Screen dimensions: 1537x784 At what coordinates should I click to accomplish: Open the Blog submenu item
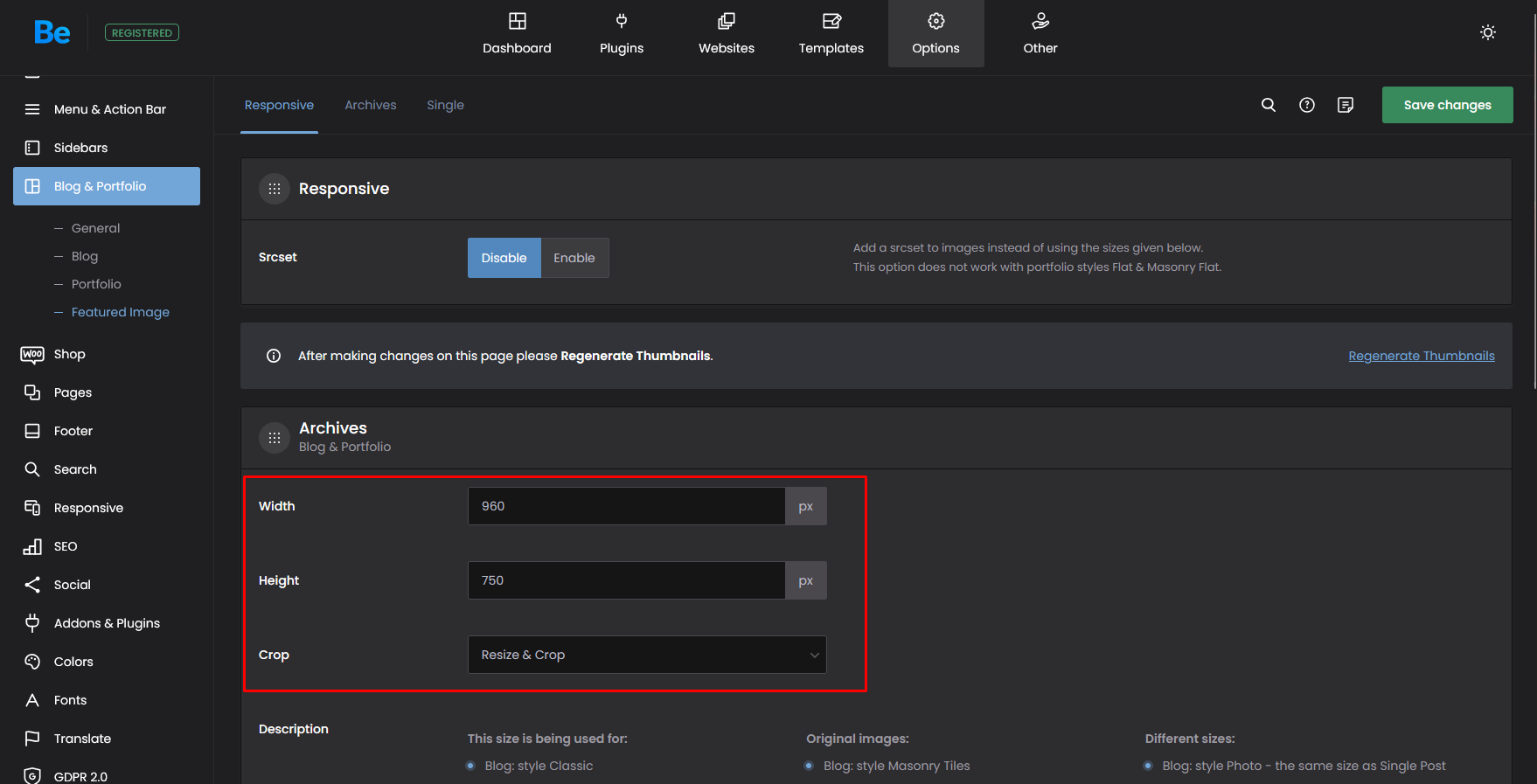pyautogui.click(x=85, y=256)
